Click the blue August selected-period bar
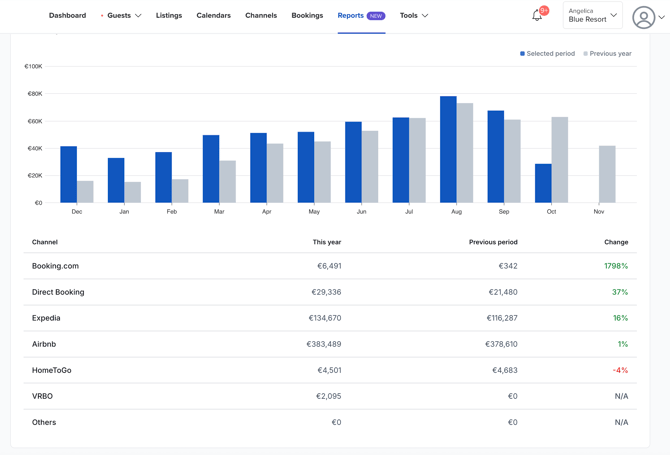Viewport: 670px width, 455px height. [x=448, y=150]
